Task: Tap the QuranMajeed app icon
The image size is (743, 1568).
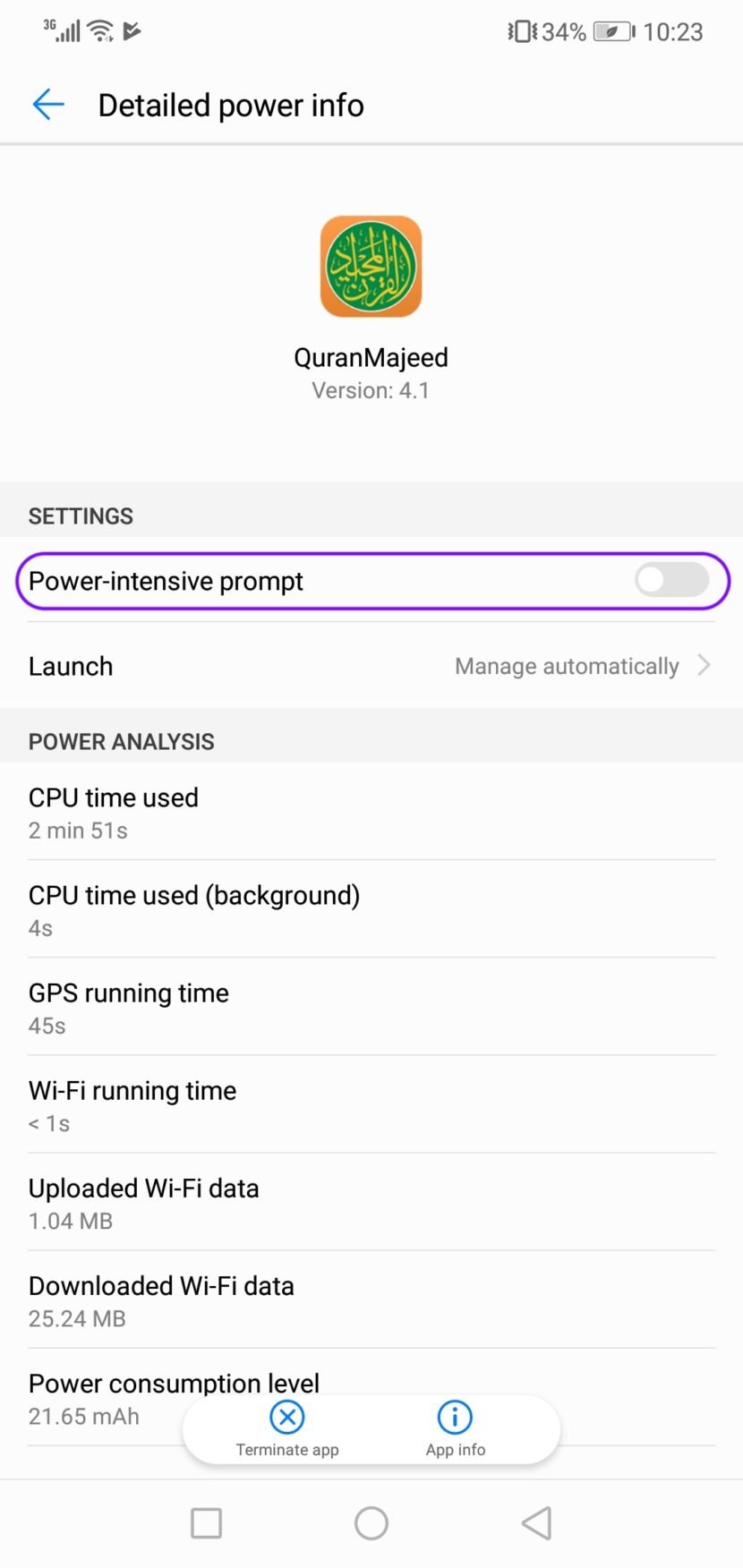Action: pyautogui.click(x=371, y=267)
